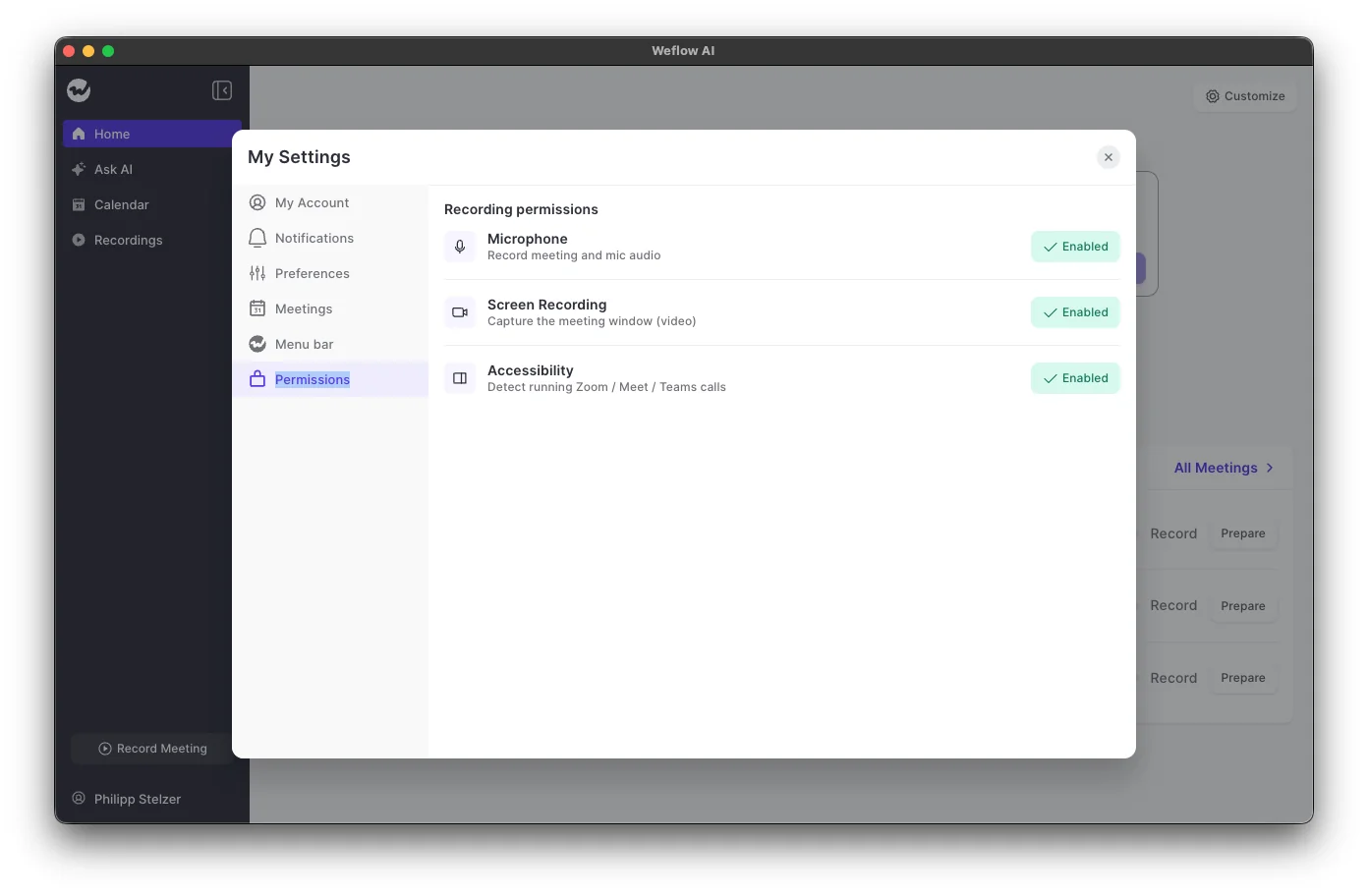Click the Microphone permission icon
This screenshot has height=896, width=1368.
(x=460, y=247)
